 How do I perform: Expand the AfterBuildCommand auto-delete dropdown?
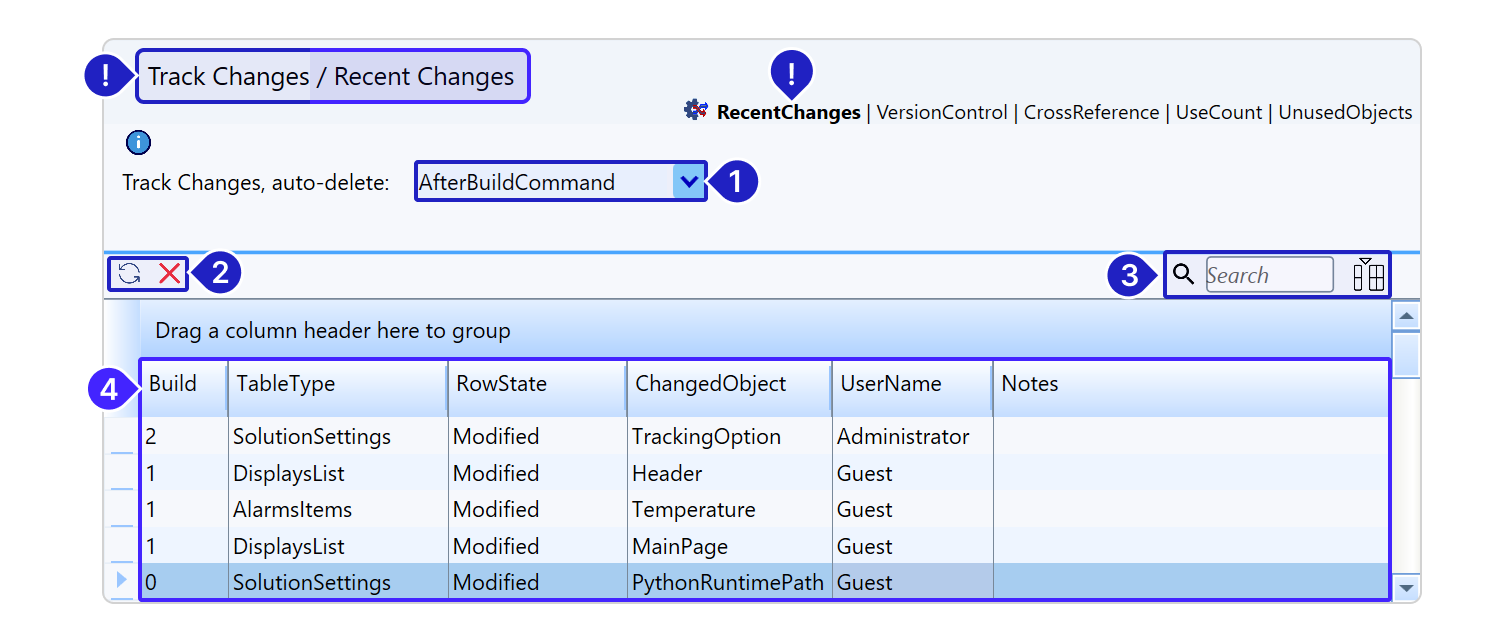688,182
